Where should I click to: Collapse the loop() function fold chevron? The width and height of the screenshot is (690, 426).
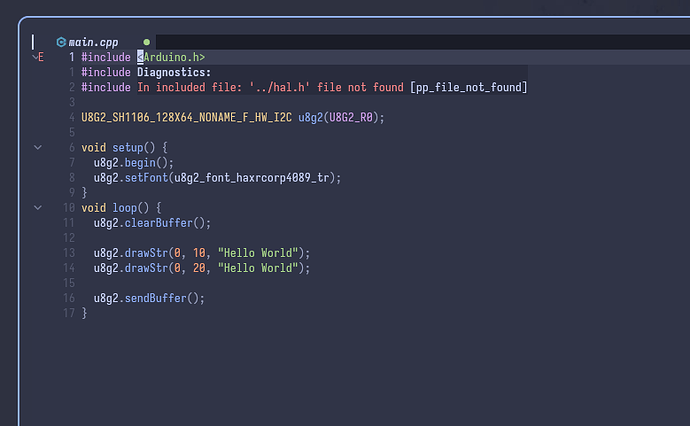(x=38, y=208)
